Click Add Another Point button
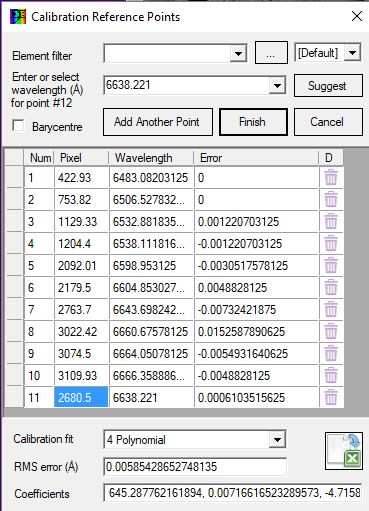The image size is (369, 511). [158, 122]
